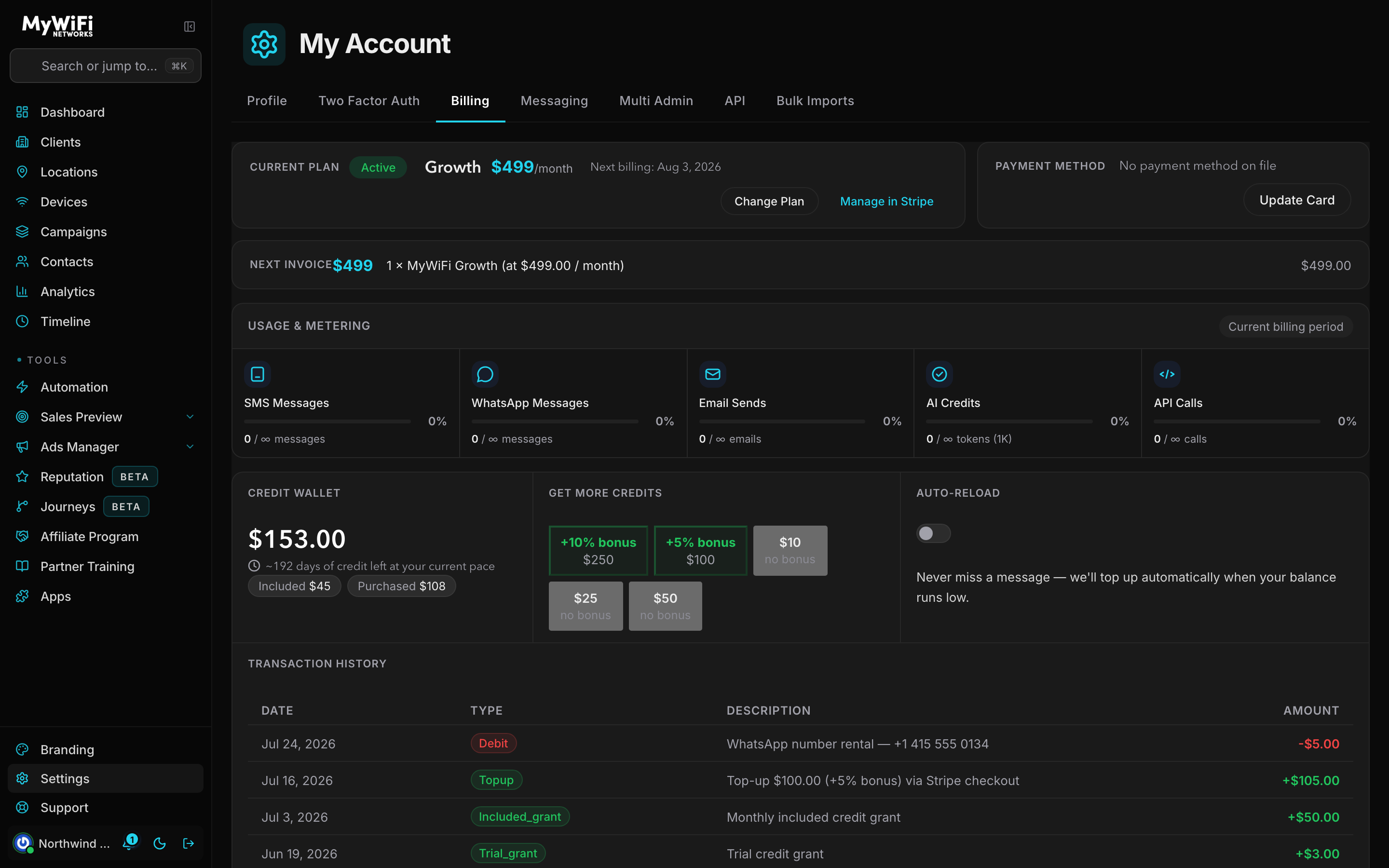Viewport: 1389px width, 868px height.
Task: Click the -$5.00 amount
Action: (1319, 744)
